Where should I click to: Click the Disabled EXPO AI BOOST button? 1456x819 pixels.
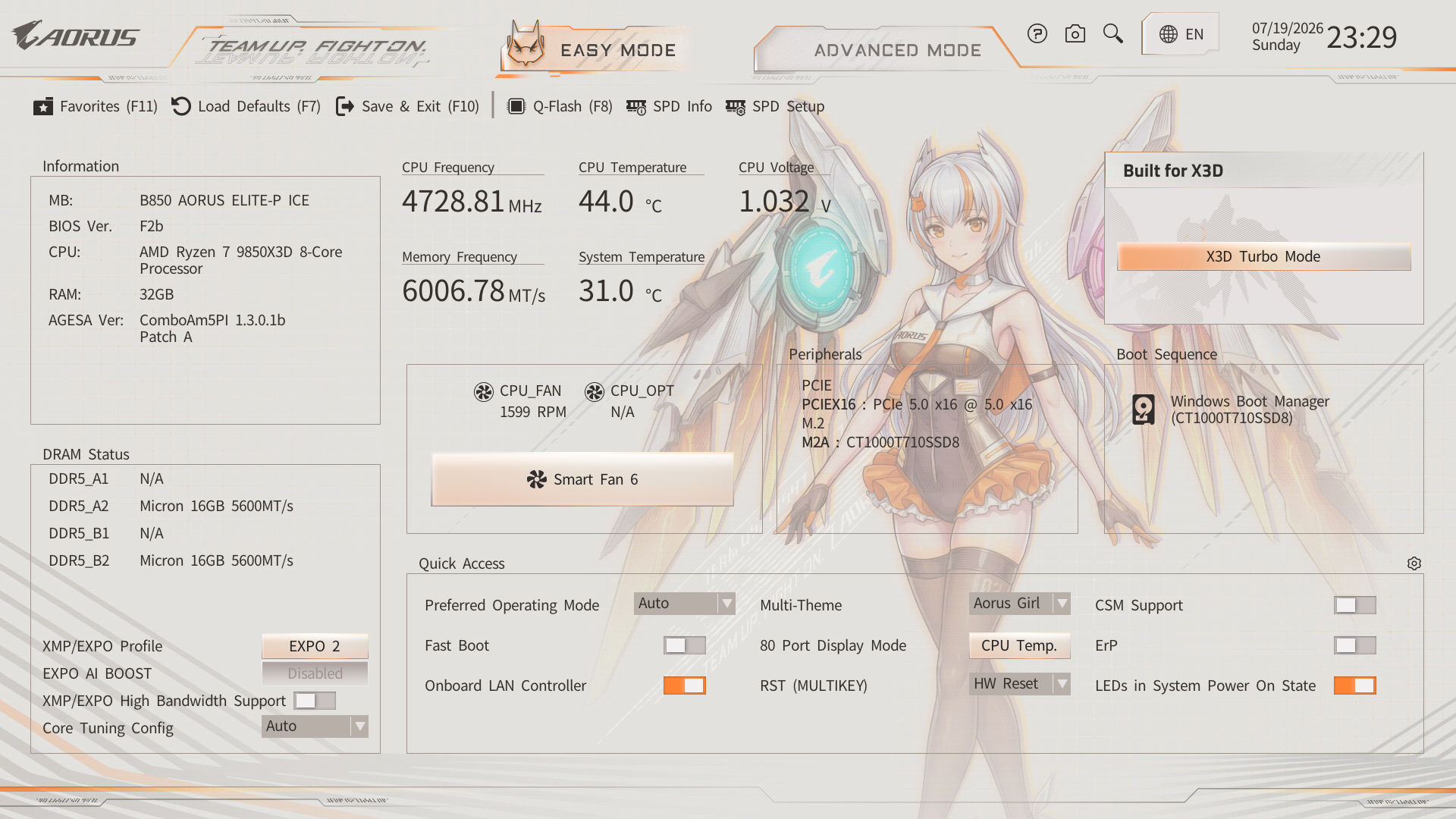pyautogui.click(x=315, y=673)
